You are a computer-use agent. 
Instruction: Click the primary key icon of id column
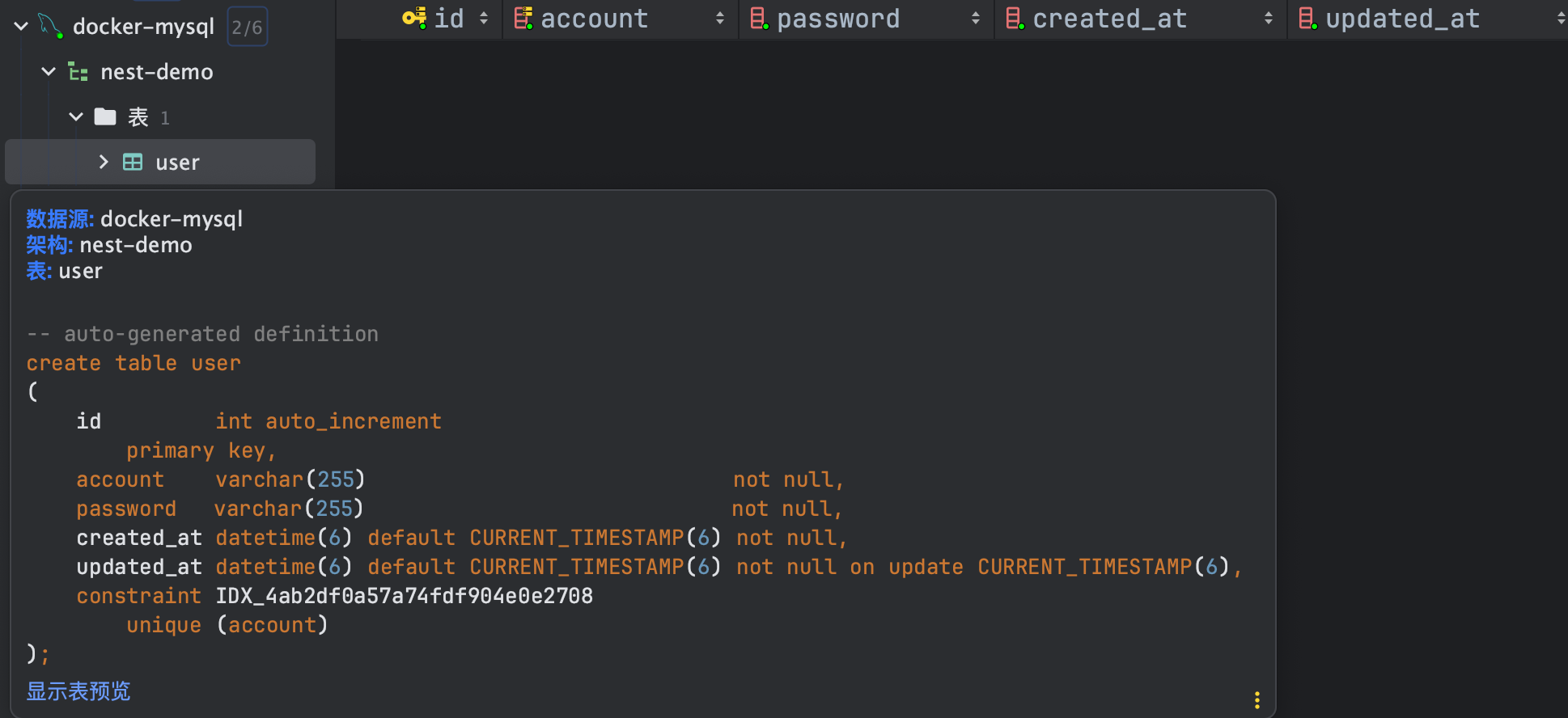(414, 18)
